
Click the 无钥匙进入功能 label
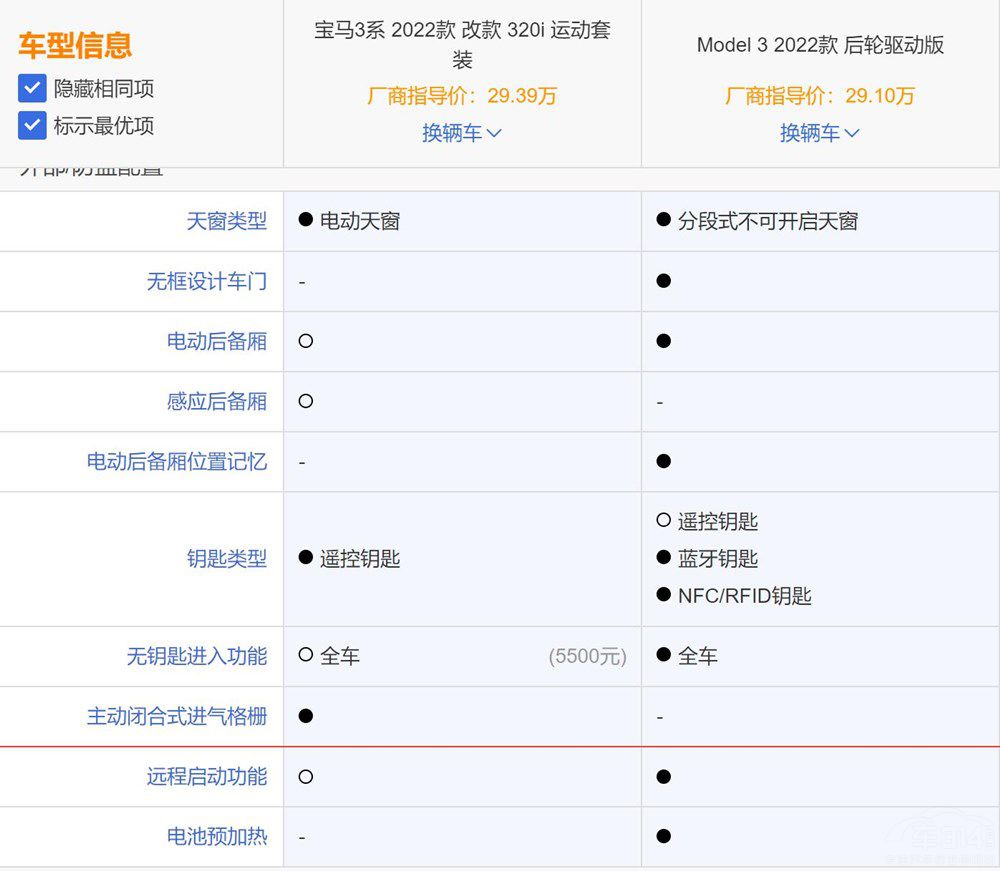[196, 656]
